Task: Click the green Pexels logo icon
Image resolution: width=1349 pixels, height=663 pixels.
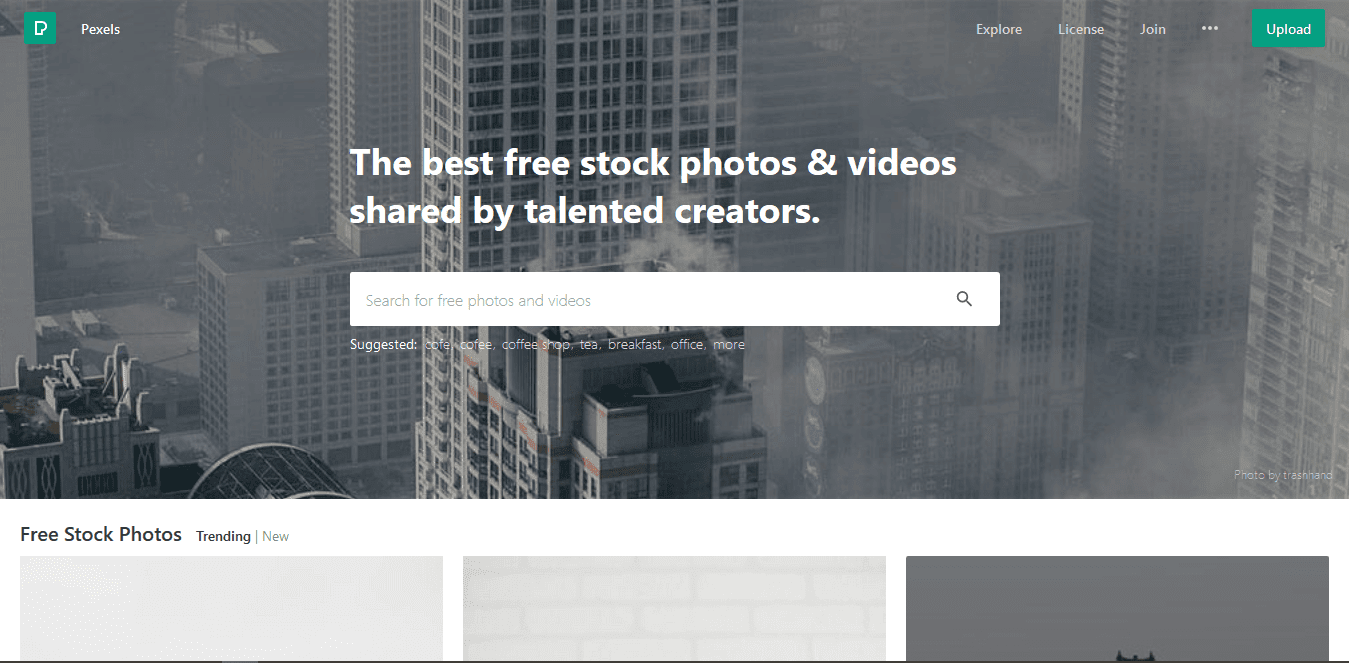Action: tap(40, 28)
